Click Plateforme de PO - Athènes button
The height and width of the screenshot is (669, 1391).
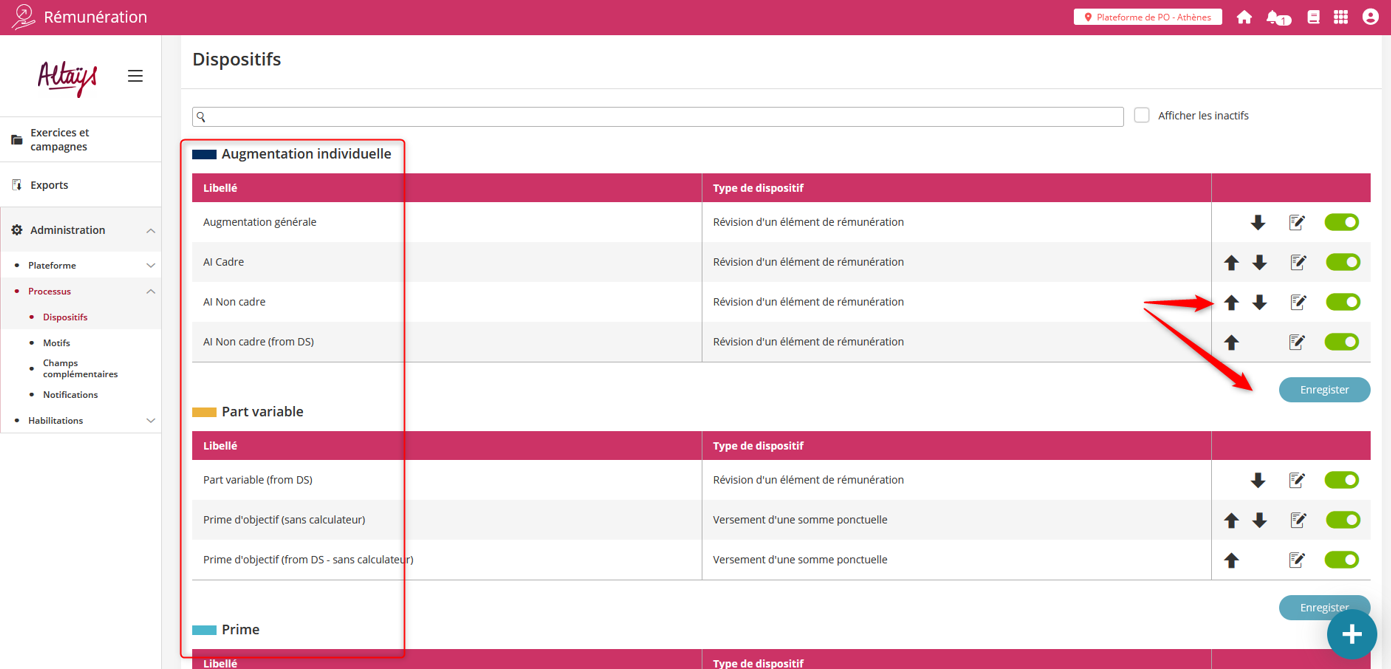coord(1147,17)
